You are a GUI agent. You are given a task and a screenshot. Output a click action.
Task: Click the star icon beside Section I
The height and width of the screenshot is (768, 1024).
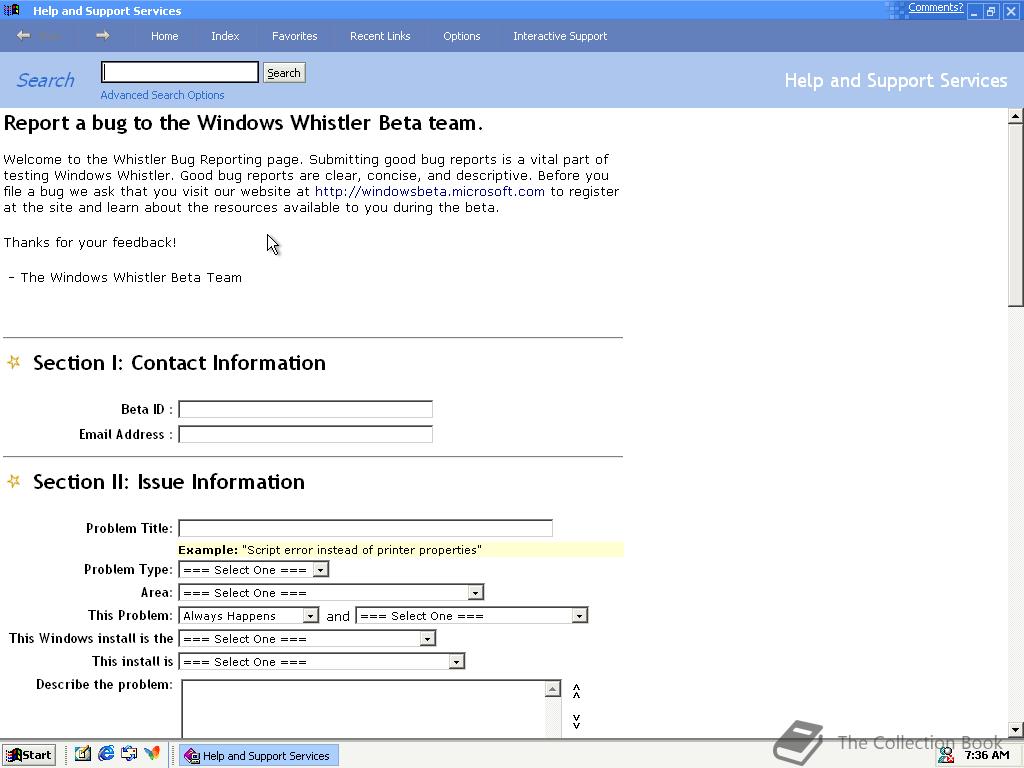(x=14, y=362)
